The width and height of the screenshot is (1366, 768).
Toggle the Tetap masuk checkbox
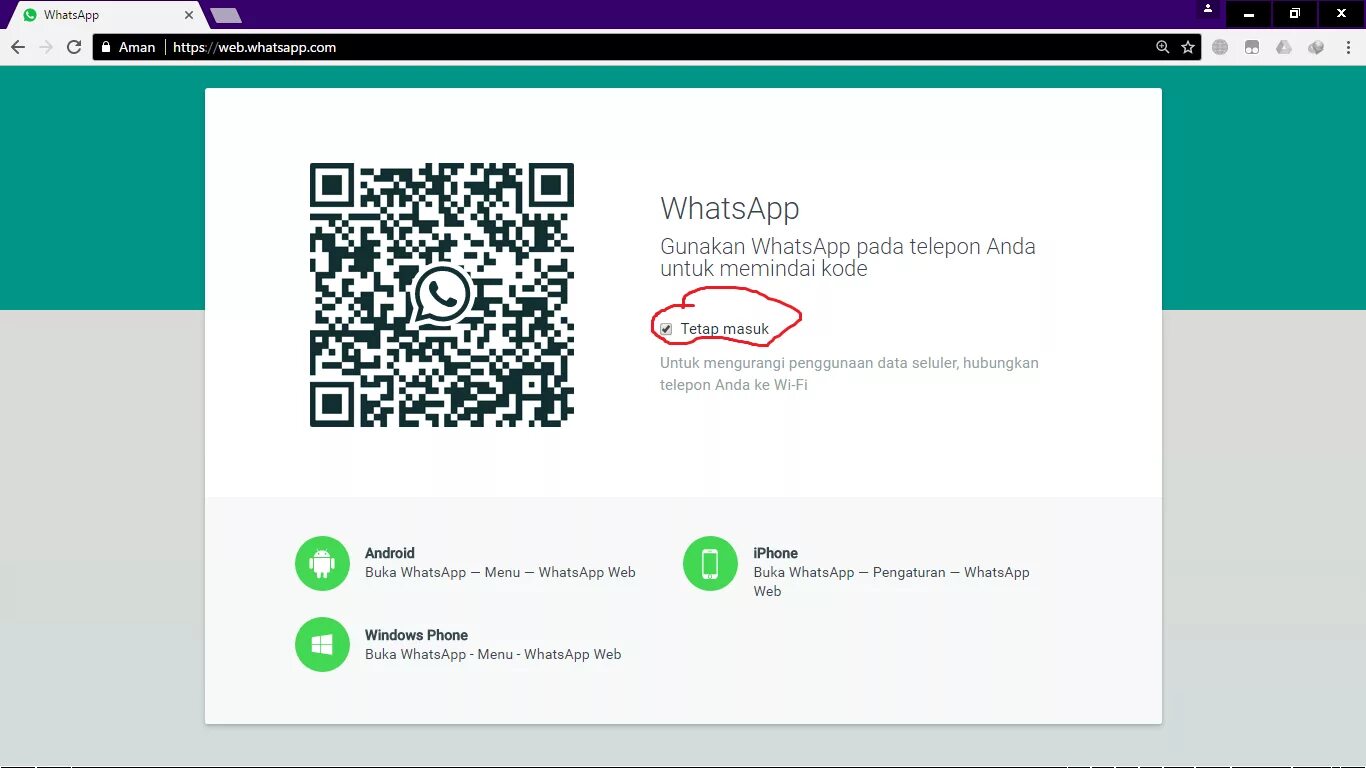tap(666, 329)
